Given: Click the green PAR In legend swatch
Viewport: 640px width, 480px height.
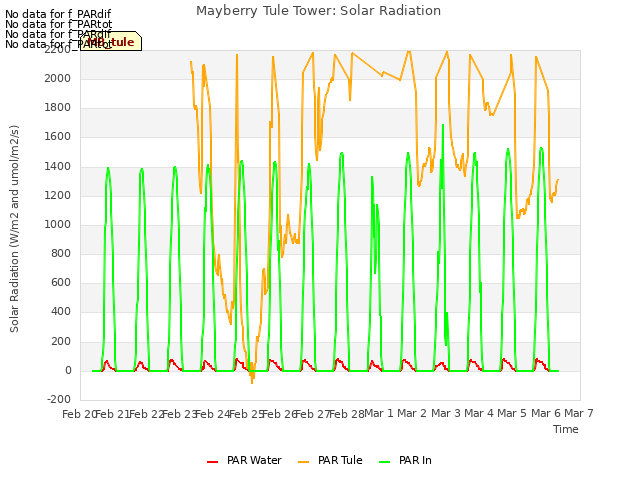Looking at the screenshot, I should 384,462.
